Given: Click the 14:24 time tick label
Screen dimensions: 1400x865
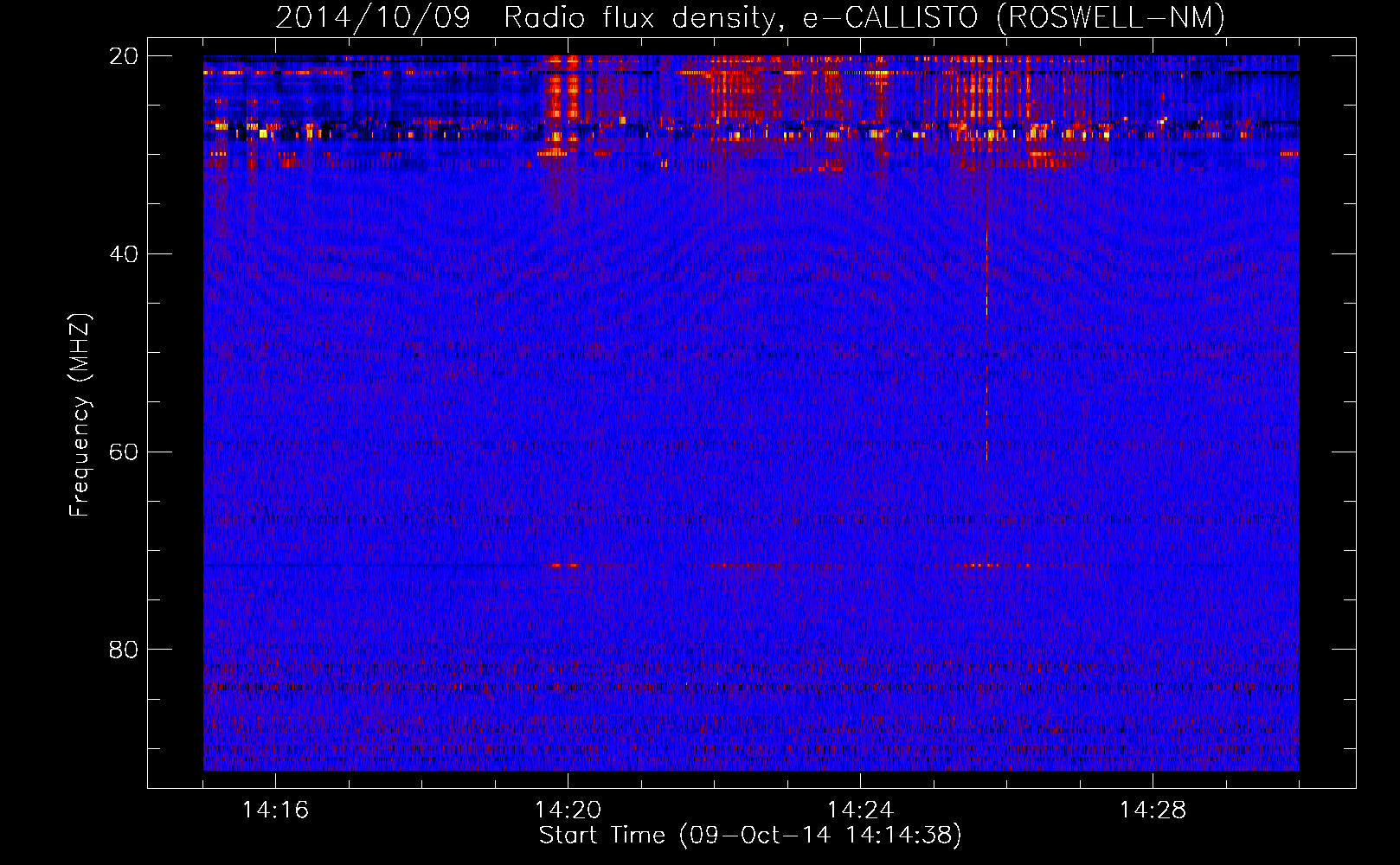Looking at the screenshot, I should 860,811.
